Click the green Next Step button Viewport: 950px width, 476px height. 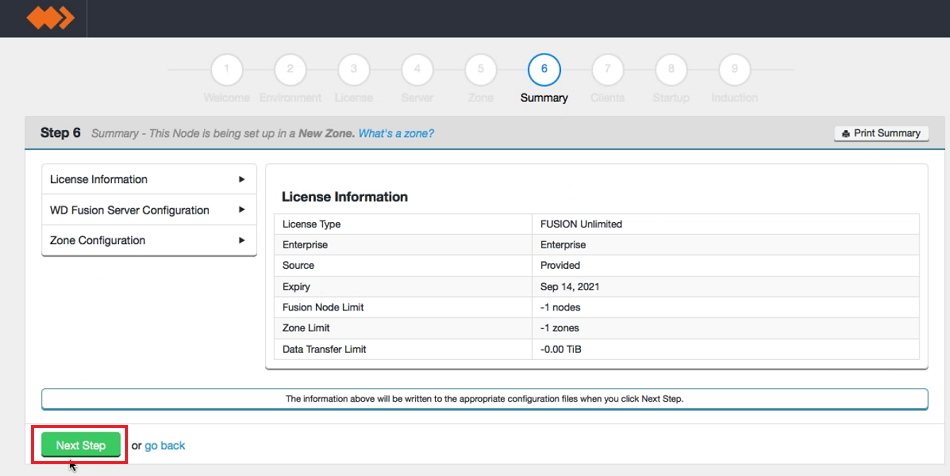pos(81,445)
